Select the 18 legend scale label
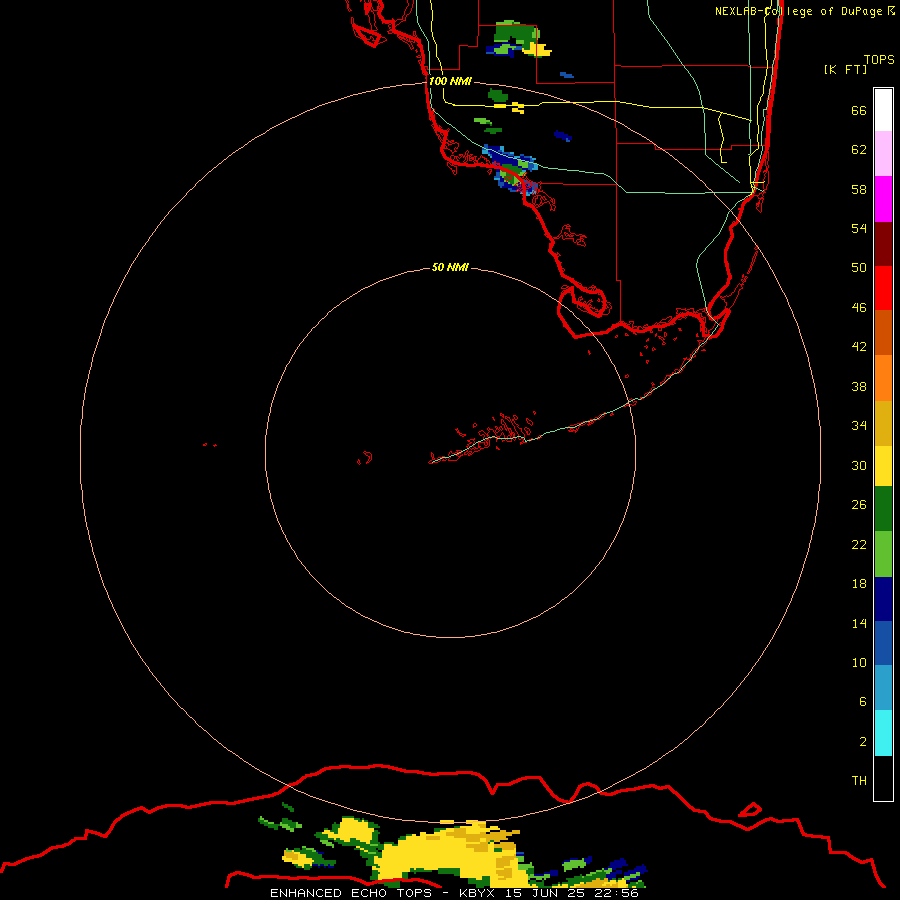Image resolution: width=900 pixels, height=900 pixels. (859, 584)
